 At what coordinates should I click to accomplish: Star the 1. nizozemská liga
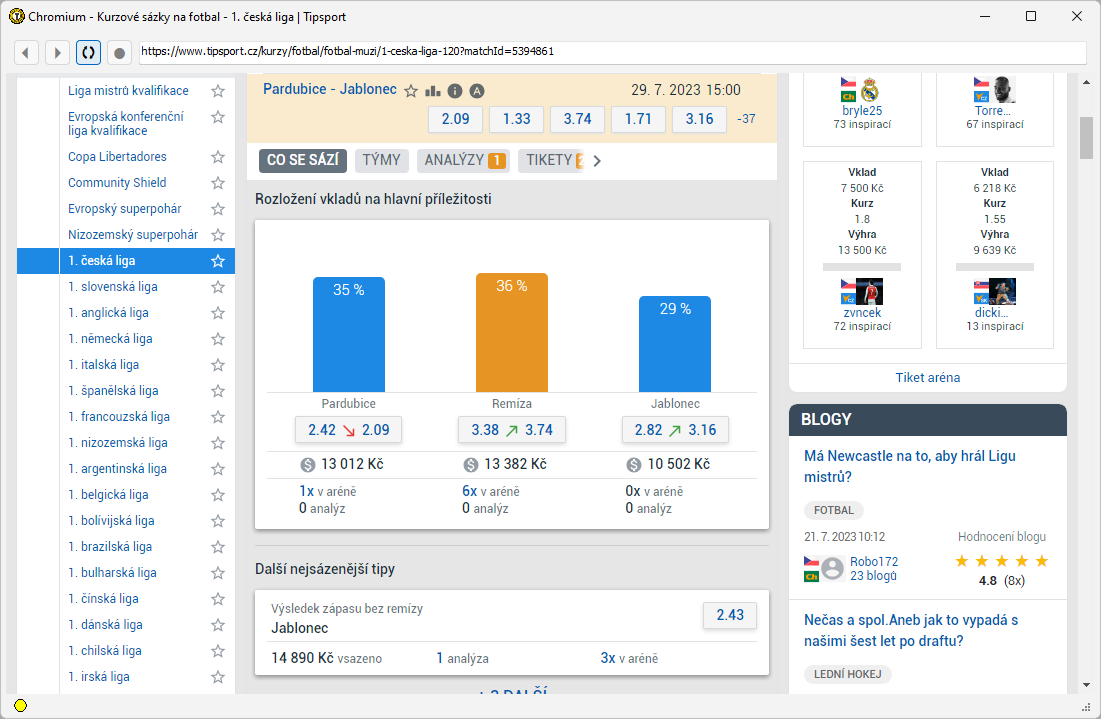(218, 442)
